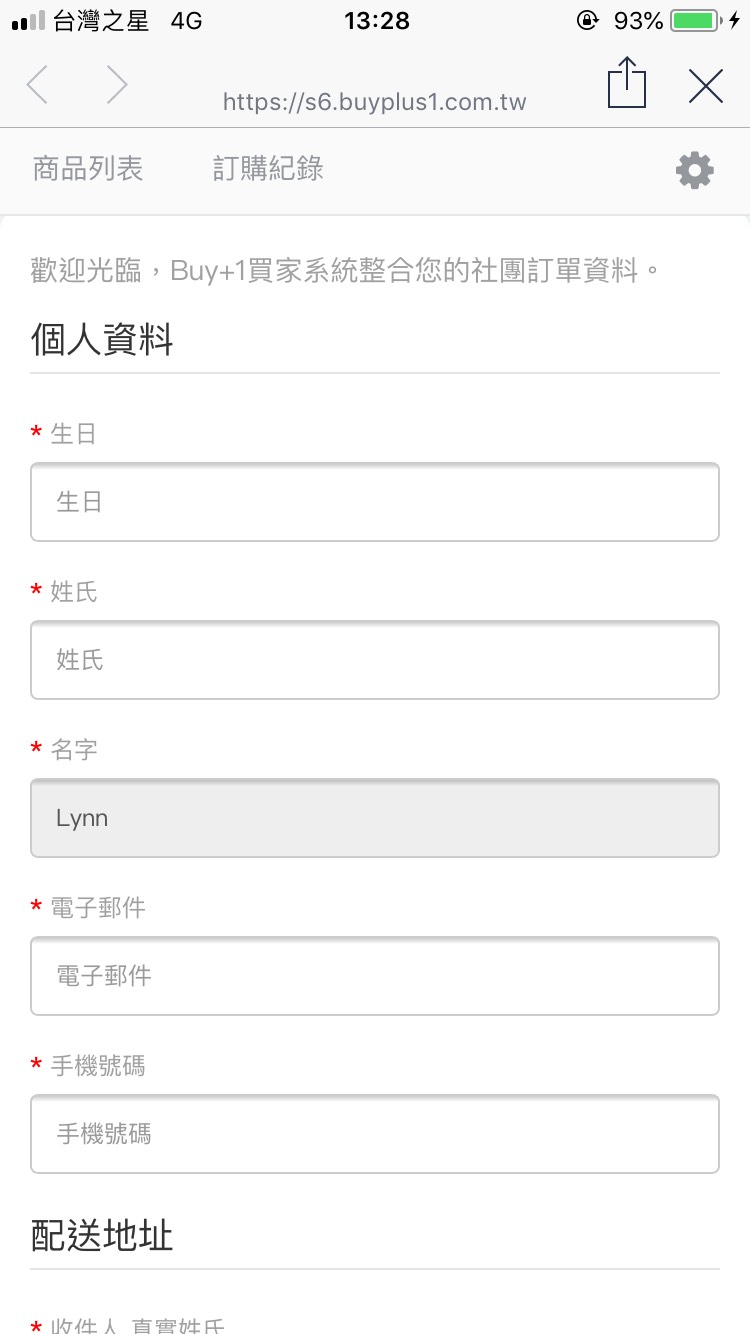Tap the 個人資料 section heading

pos(102,340)
